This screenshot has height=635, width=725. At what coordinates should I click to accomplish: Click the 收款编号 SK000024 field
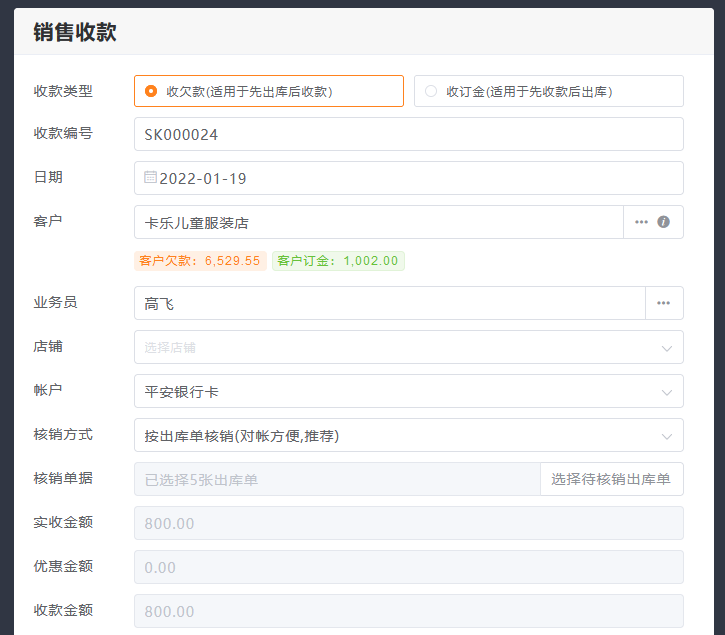[x=408, y=134]
